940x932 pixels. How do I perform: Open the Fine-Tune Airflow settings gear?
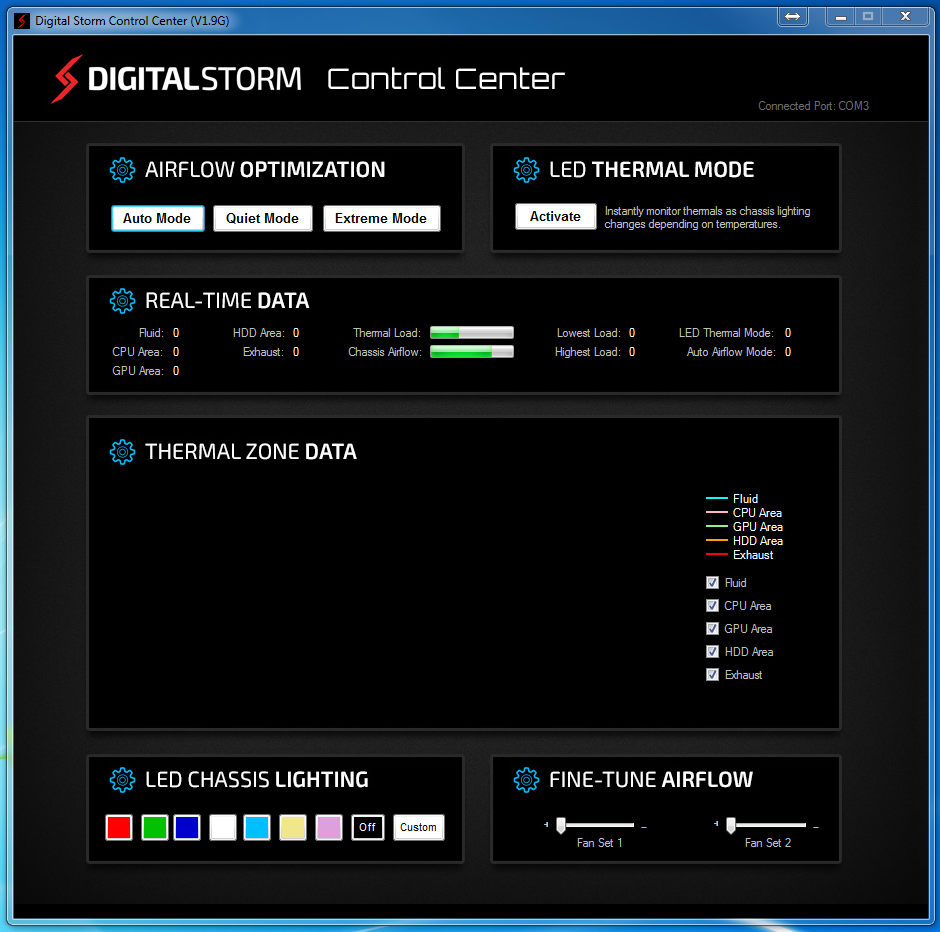tap(527, 780)
